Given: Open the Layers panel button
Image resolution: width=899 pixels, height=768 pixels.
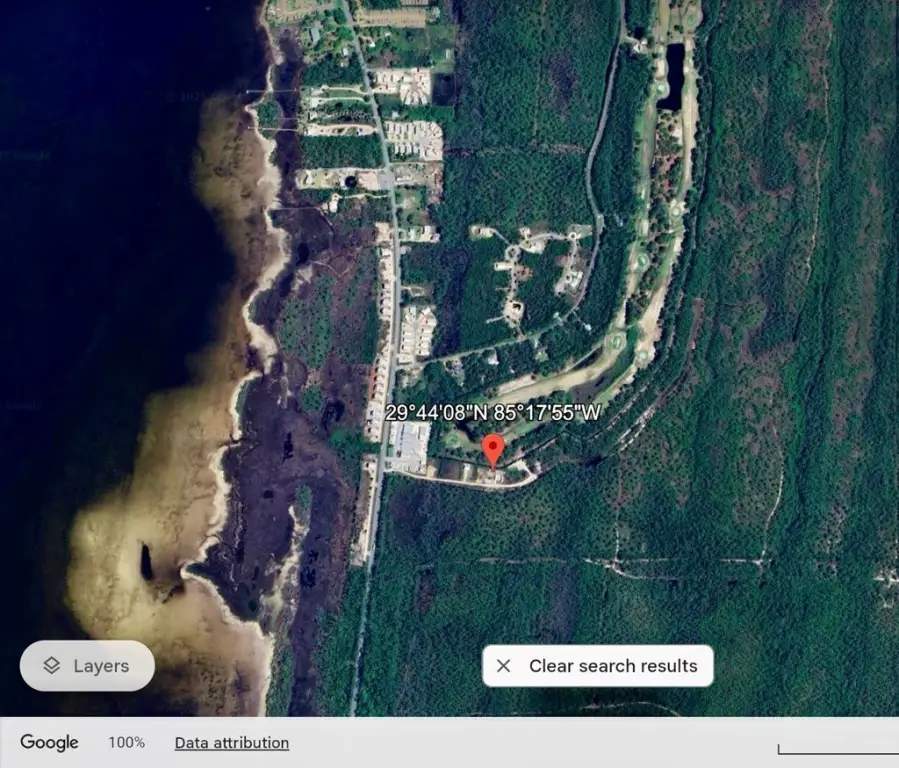Looking at the screenshot, I should point(87,666).
